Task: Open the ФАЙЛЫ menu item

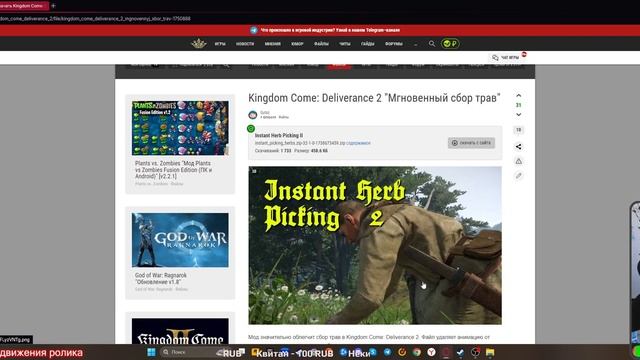Action: (x=321, y=44)
